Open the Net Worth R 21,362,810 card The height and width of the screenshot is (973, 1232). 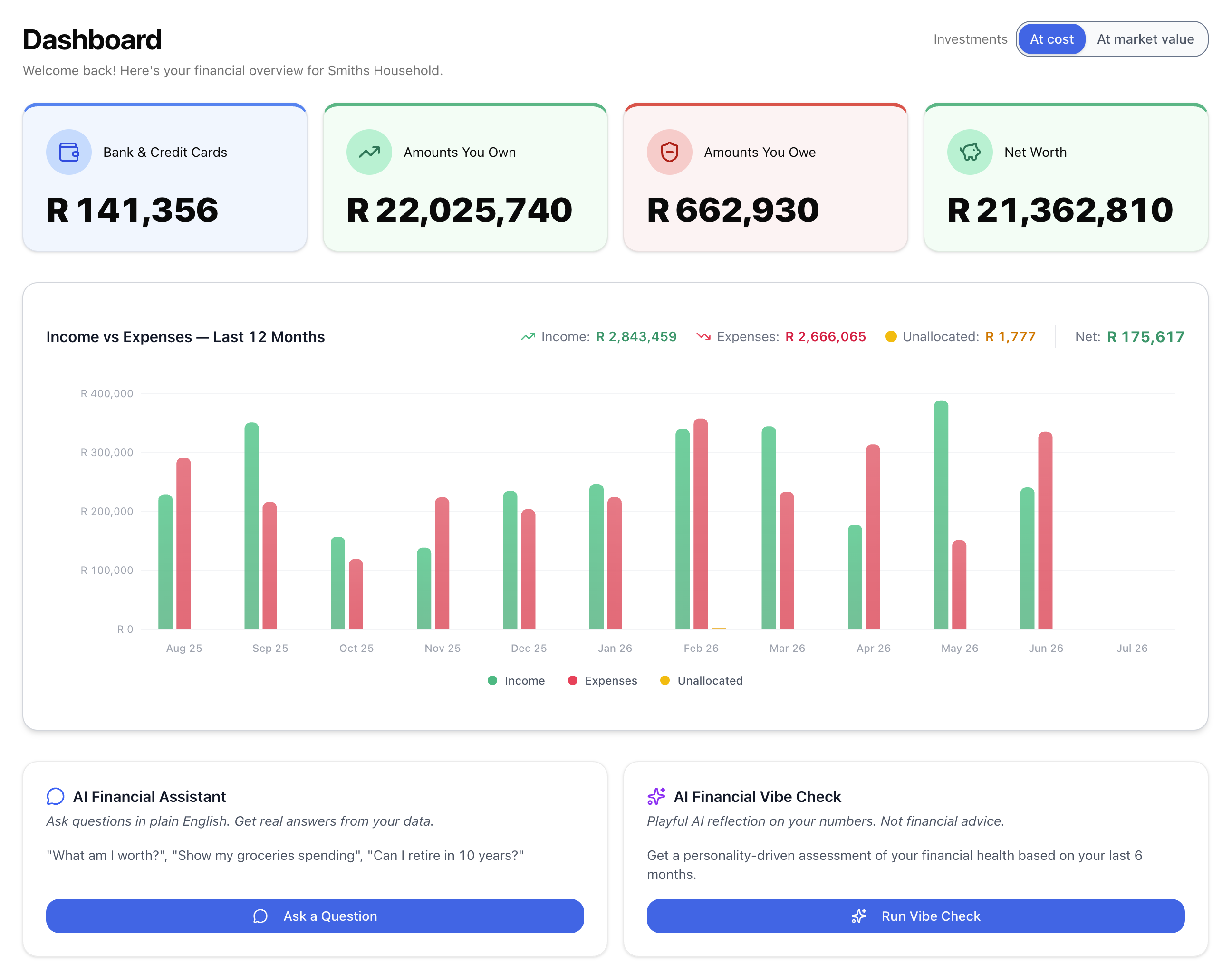click(x=1066, y=177)
